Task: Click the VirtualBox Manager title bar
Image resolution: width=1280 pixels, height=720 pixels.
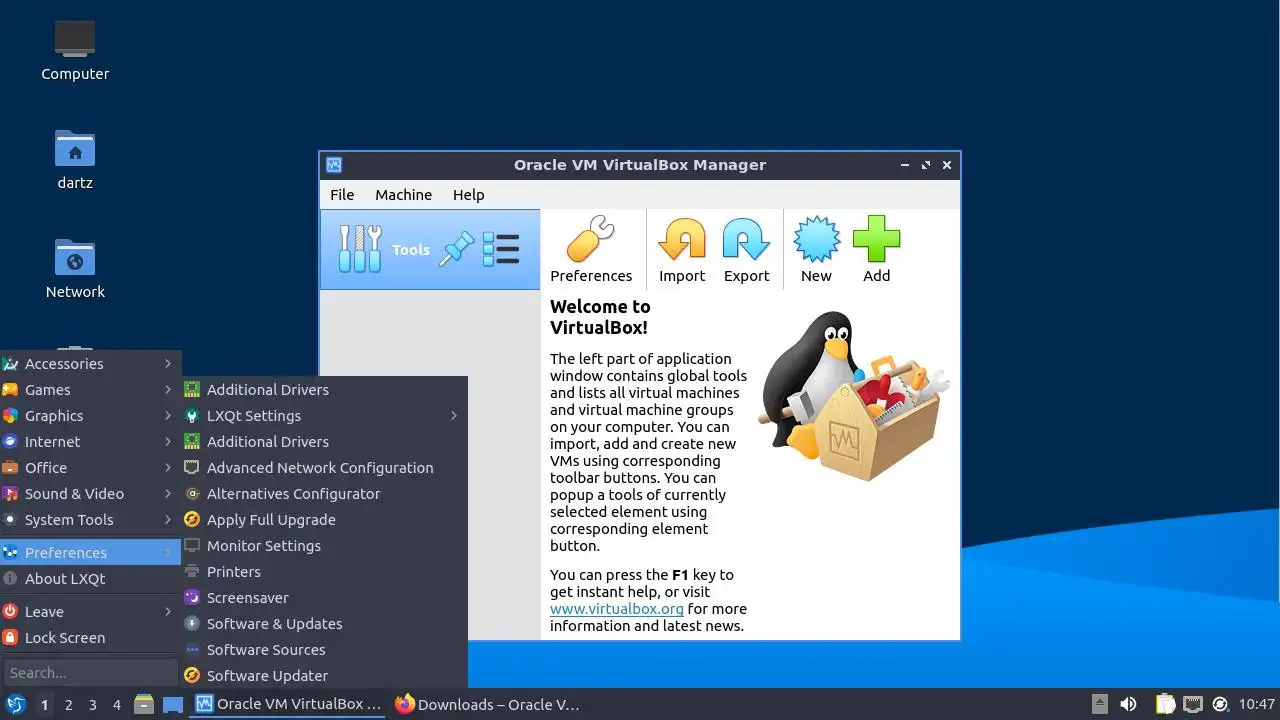Action: pyautogui.click(x=640, y=165)
